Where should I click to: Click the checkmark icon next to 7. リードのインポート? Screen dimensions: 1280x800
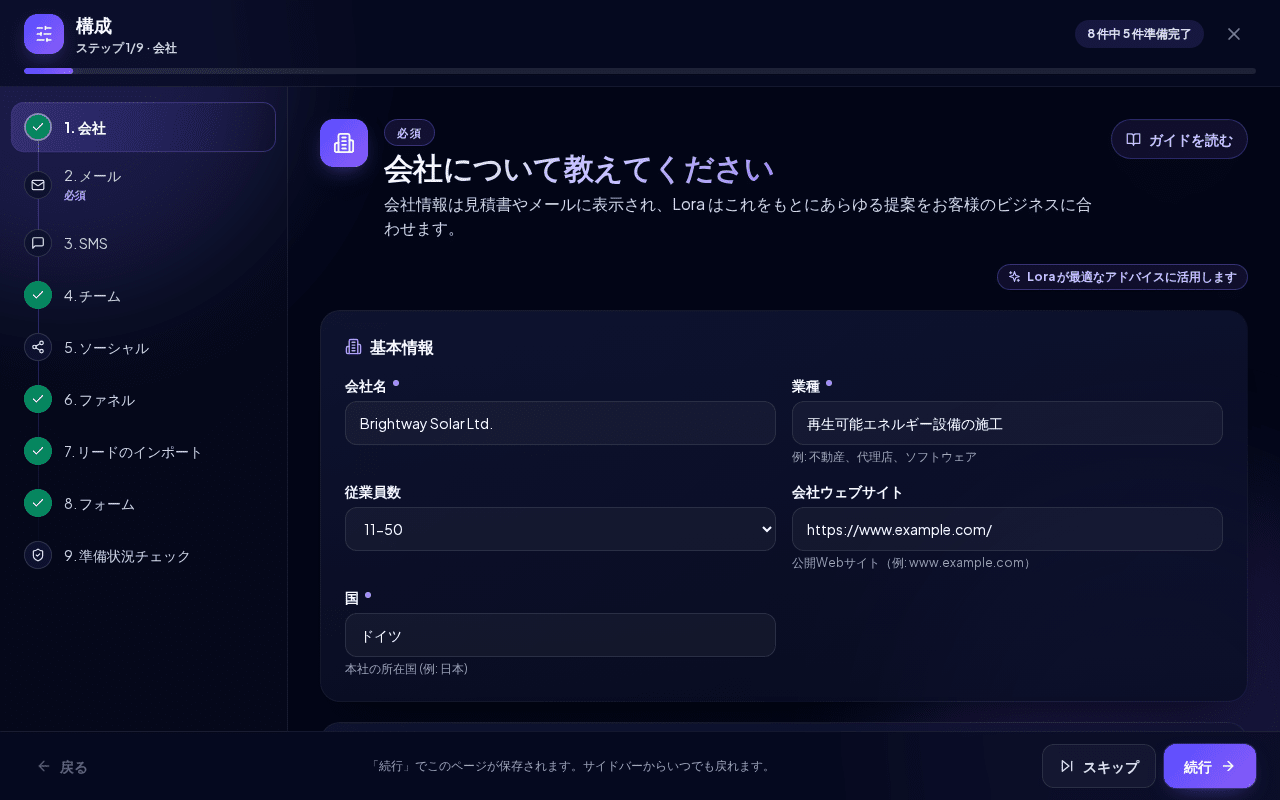(38, 451)
